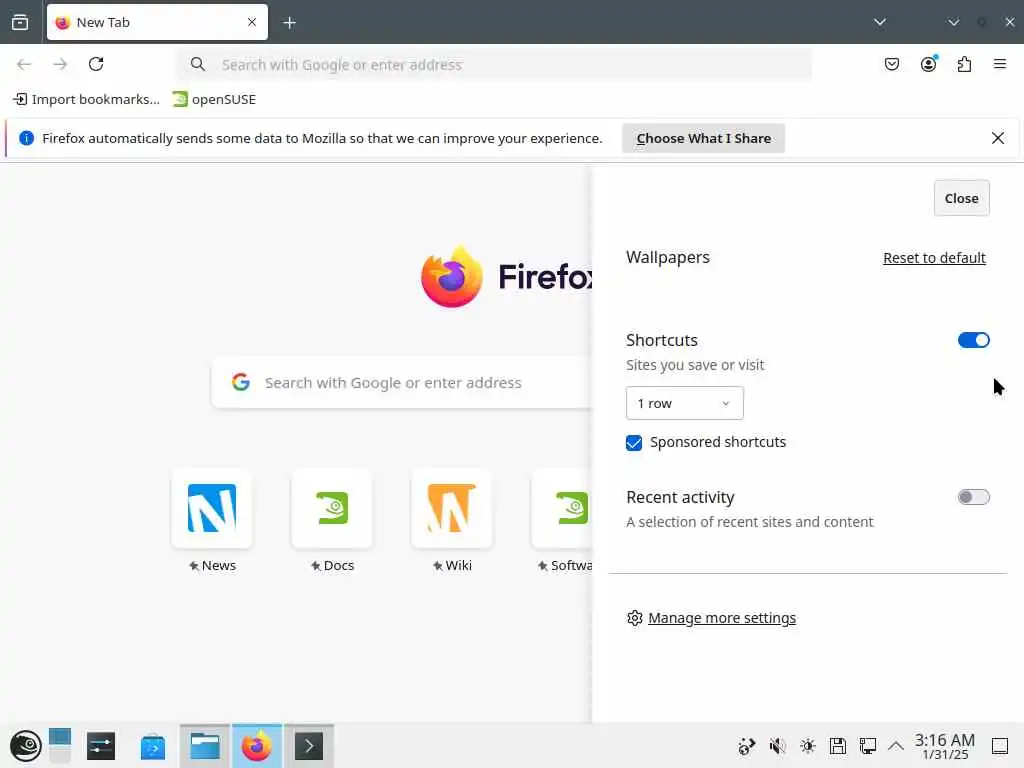Click the info icon in notification bar
This screenshot has width=1024, height=768.
click(26, 138)
